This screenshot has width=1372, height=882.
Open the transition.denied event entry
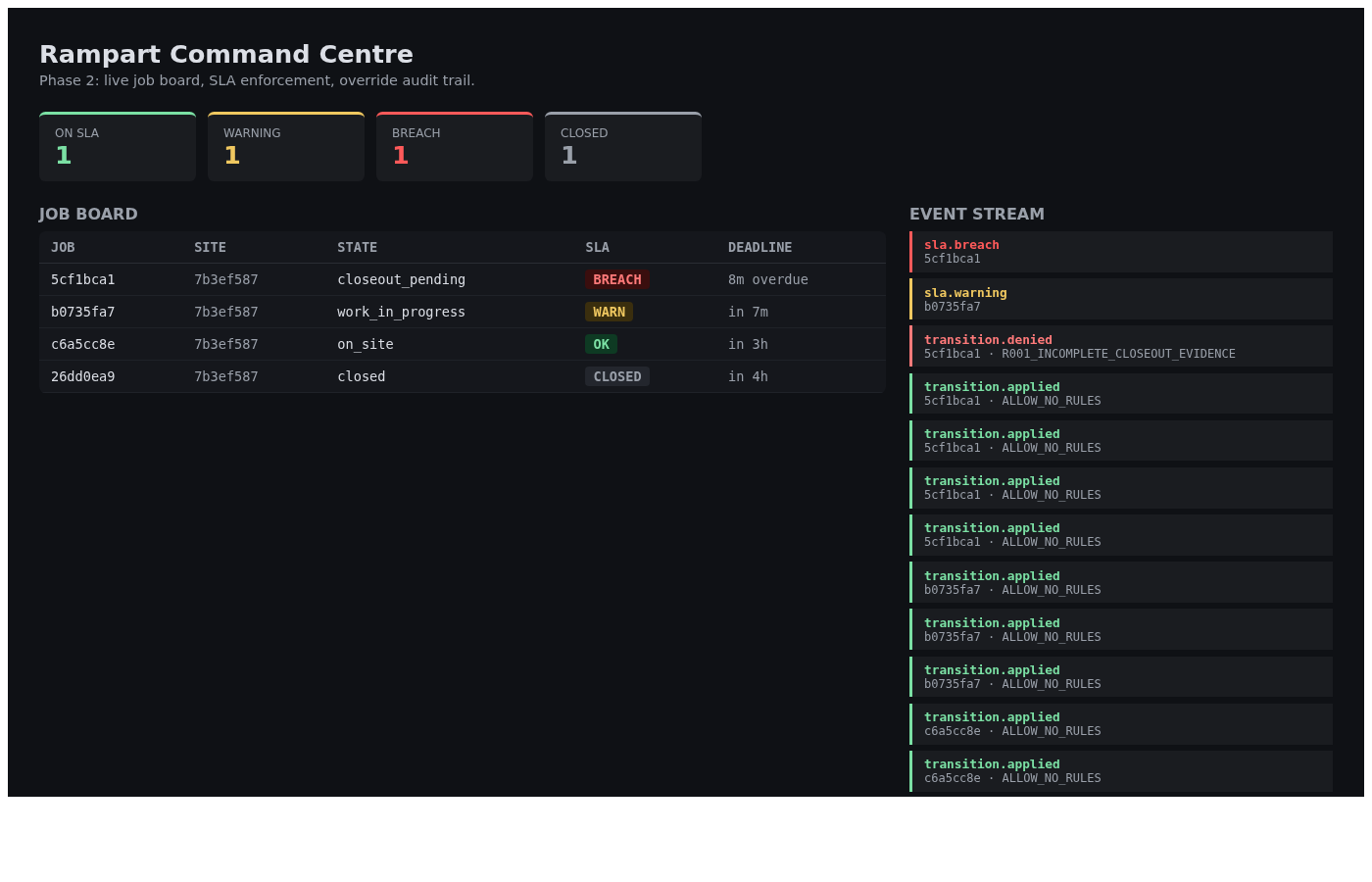coord(1121,346)
